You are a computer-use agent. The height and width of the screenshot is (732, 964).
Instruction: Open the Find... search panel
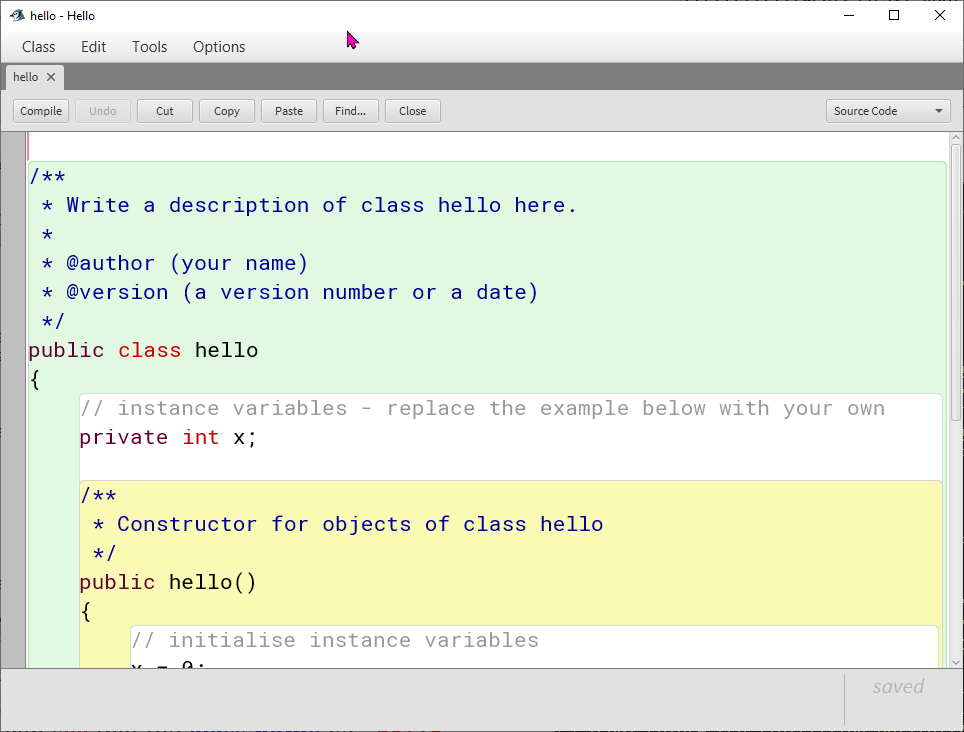(x=350, y=111)
